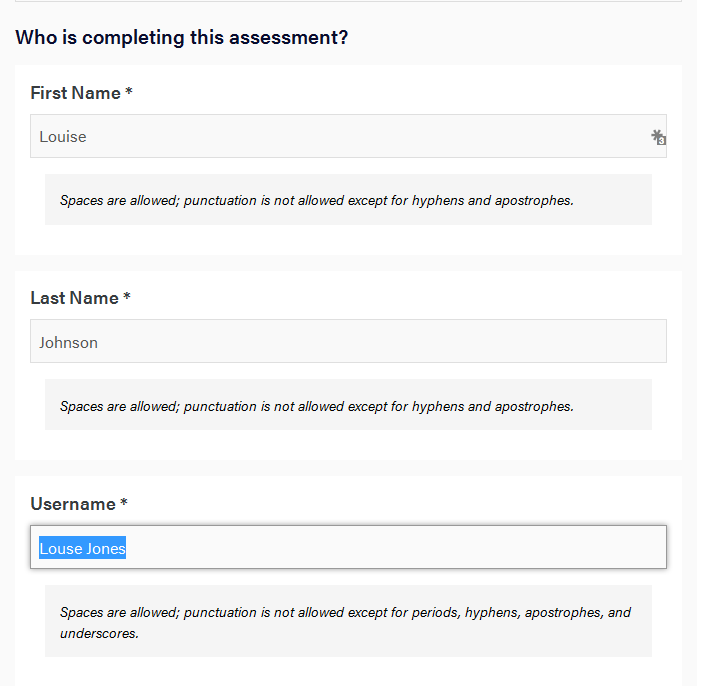The width and height of the screenshot is (727, 686).
Task: Open the autofill icon in First Name field
Action: click(x=658, y=137)
